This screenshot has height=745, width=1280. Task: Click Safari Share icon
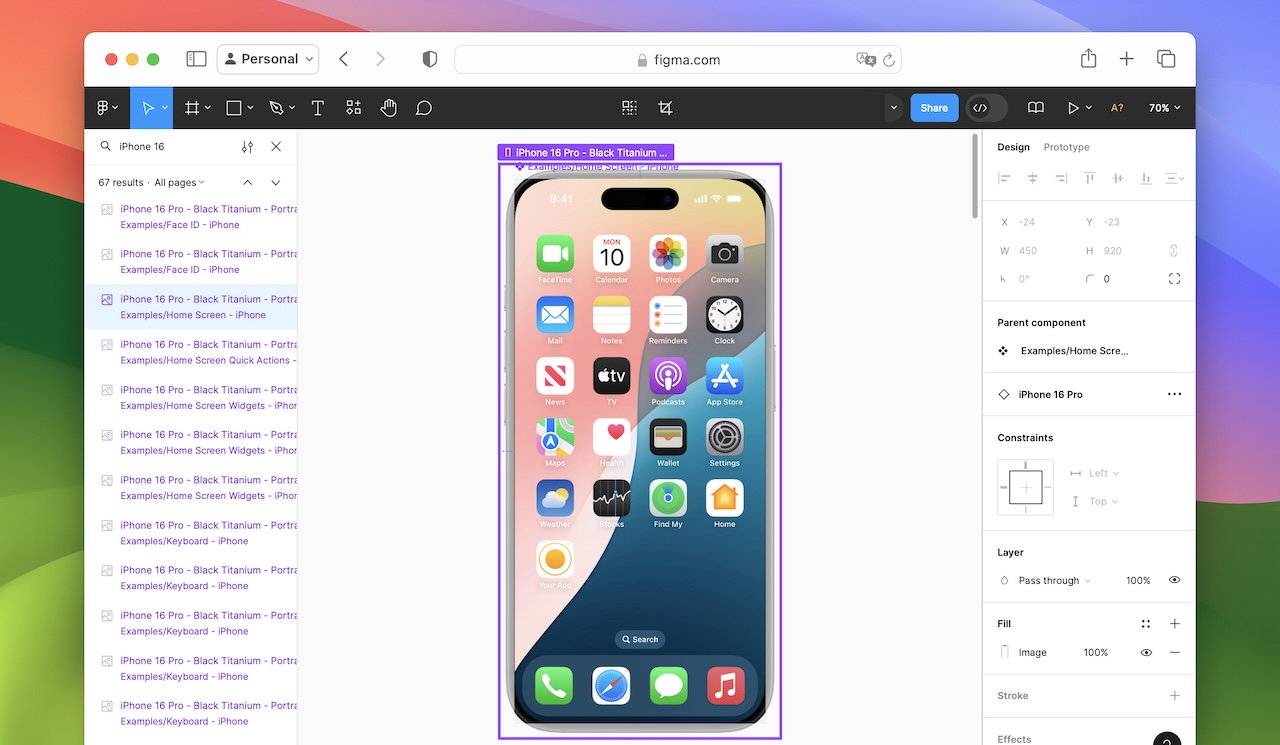1088,59
